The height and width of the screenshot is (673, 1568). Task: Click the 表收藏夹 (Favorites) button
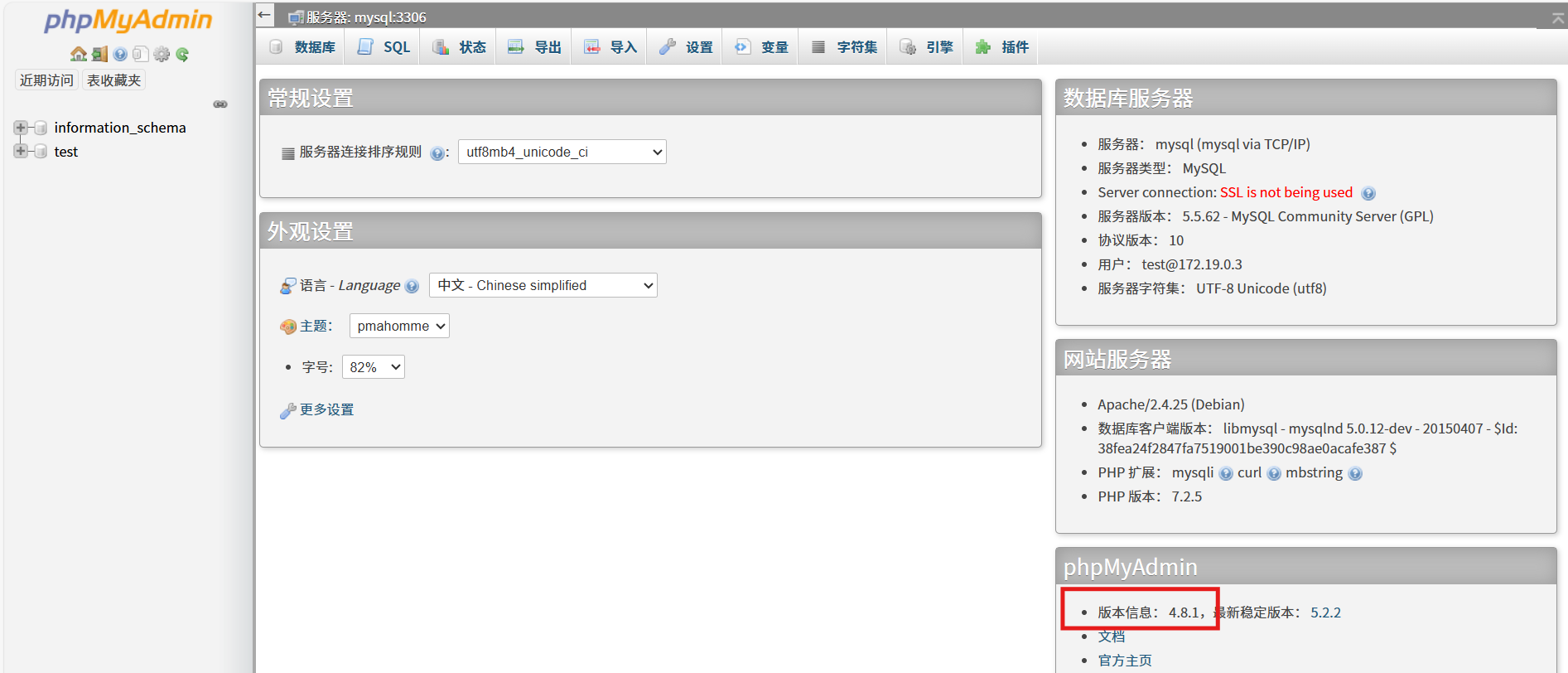click(x=114, y=80)
